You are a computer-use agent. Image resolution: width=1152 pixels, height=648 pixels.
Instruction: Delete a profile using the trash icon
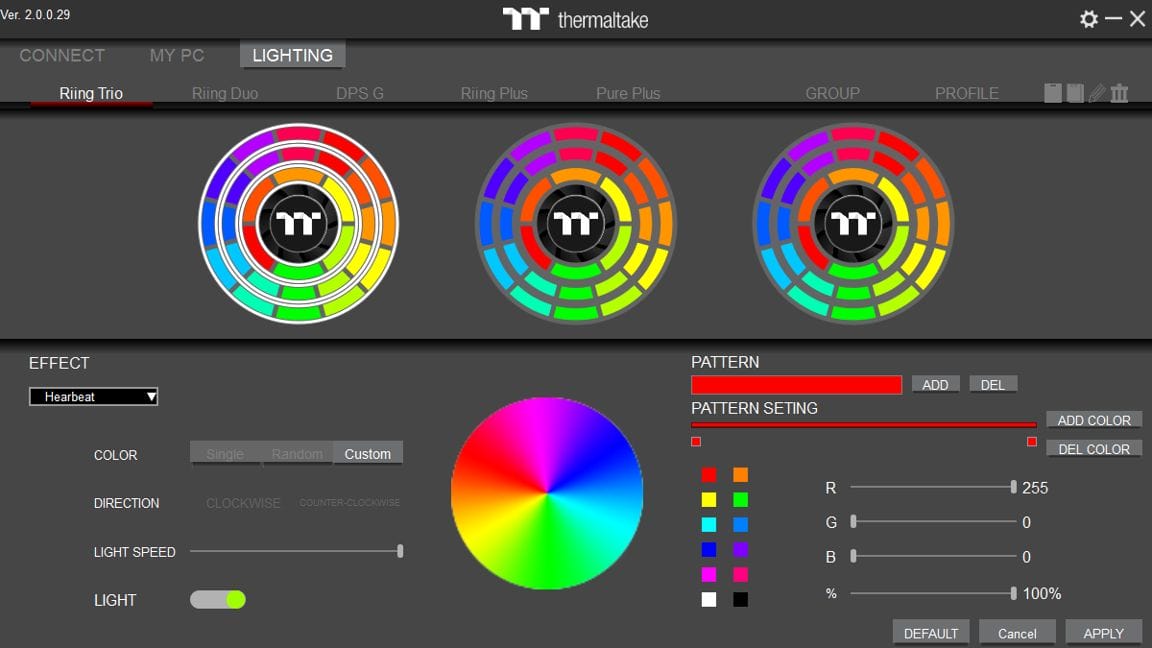[x=1119, y=92]
